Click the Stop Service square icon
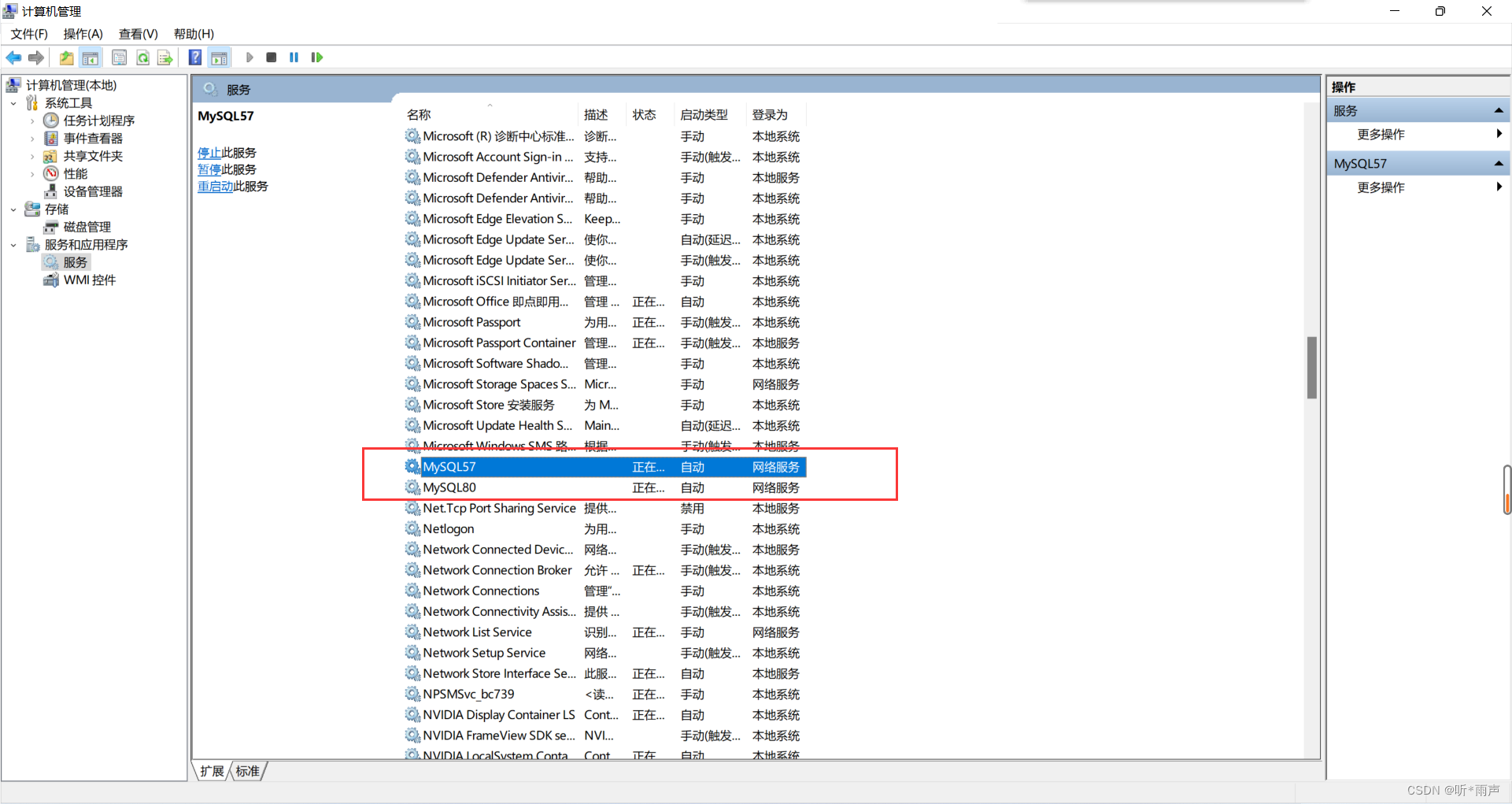Image resolution: width=1512 pixels, height=804 pixels. coord(272,57)
